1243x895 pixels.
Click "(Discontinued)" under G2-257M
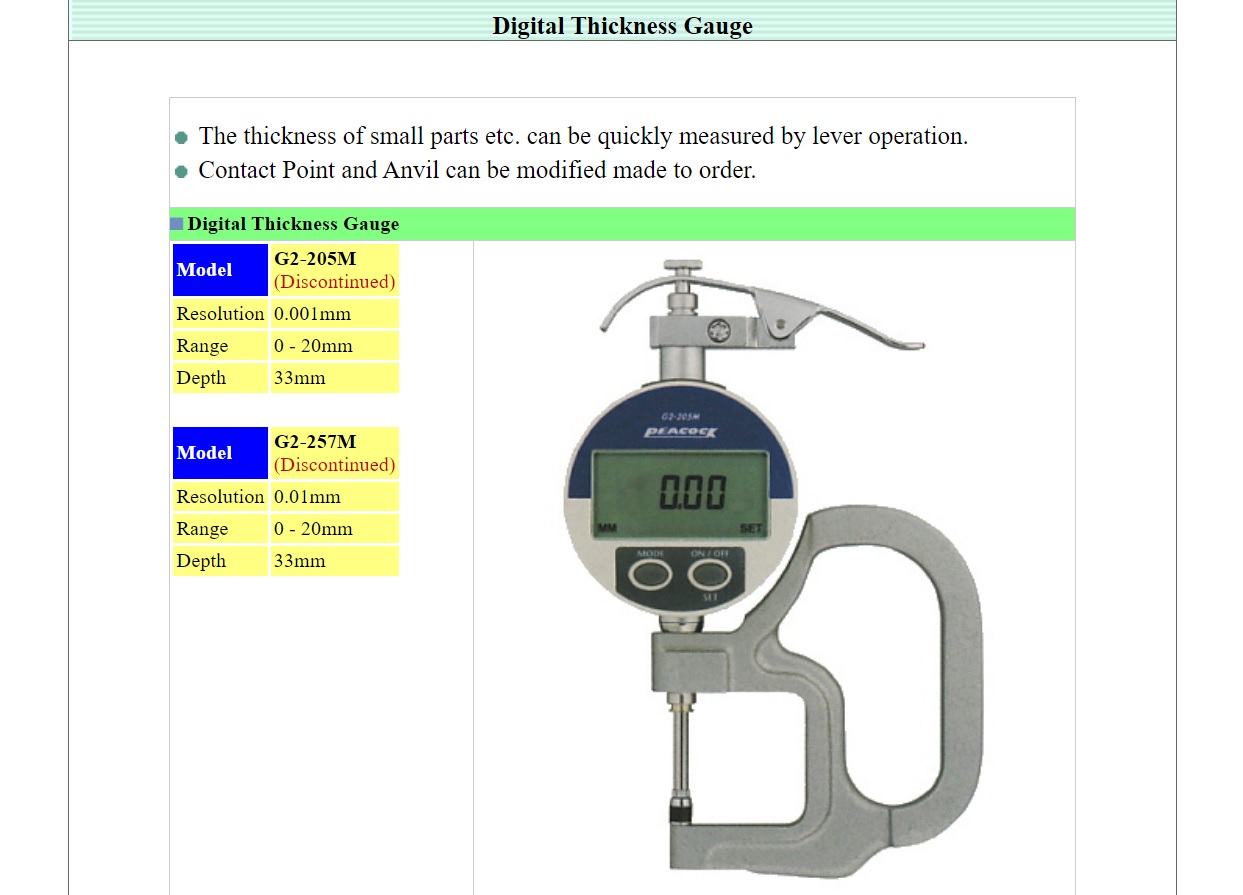point(335,465)
